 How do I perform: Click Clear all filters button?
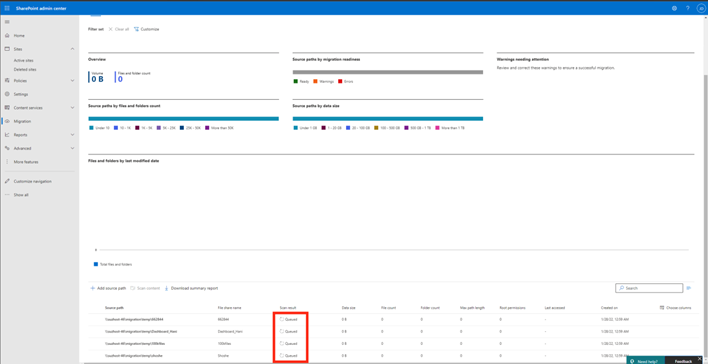118,29
